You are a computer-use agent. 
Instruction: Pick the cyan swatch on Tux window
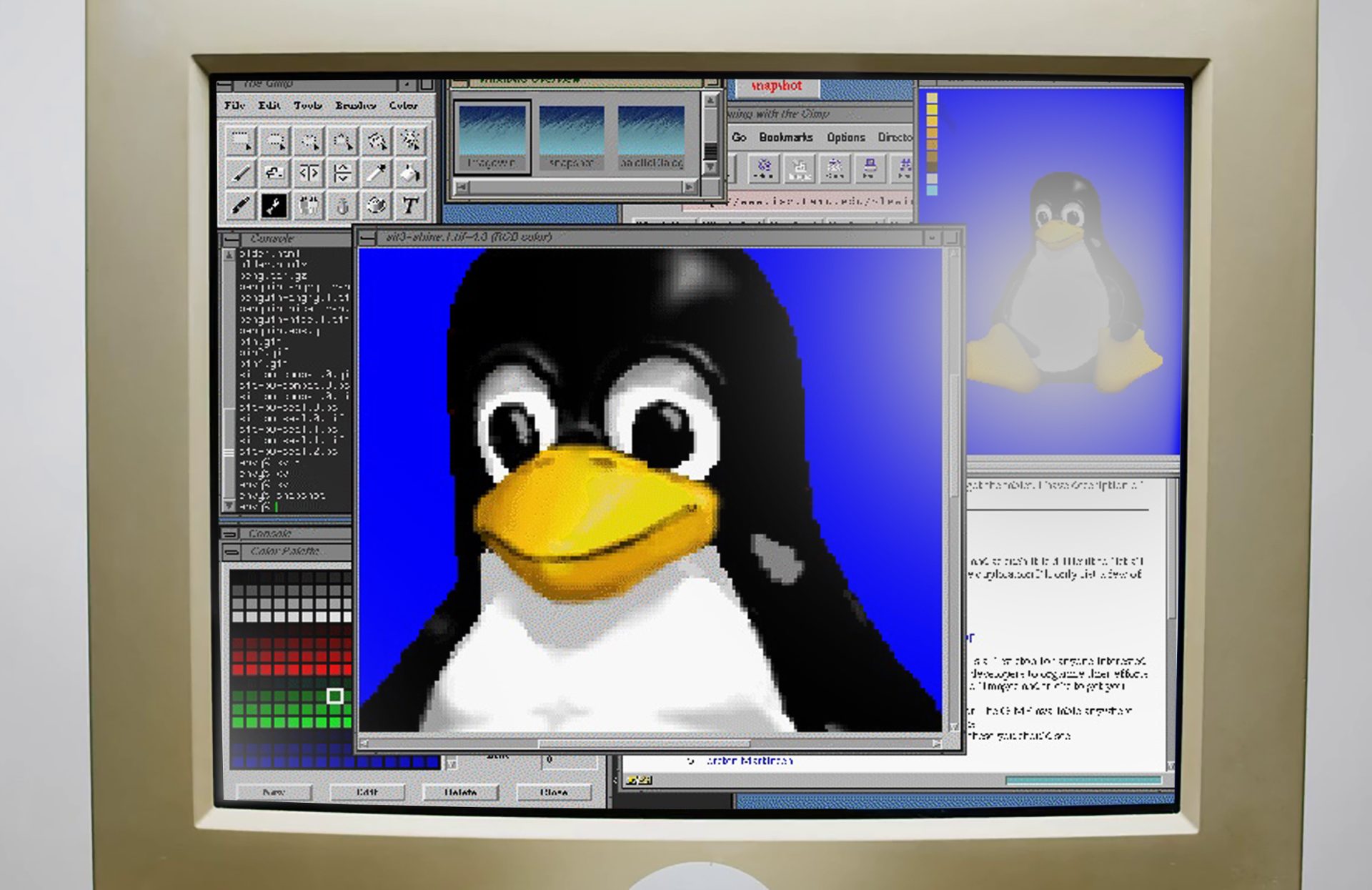point(932,190)
